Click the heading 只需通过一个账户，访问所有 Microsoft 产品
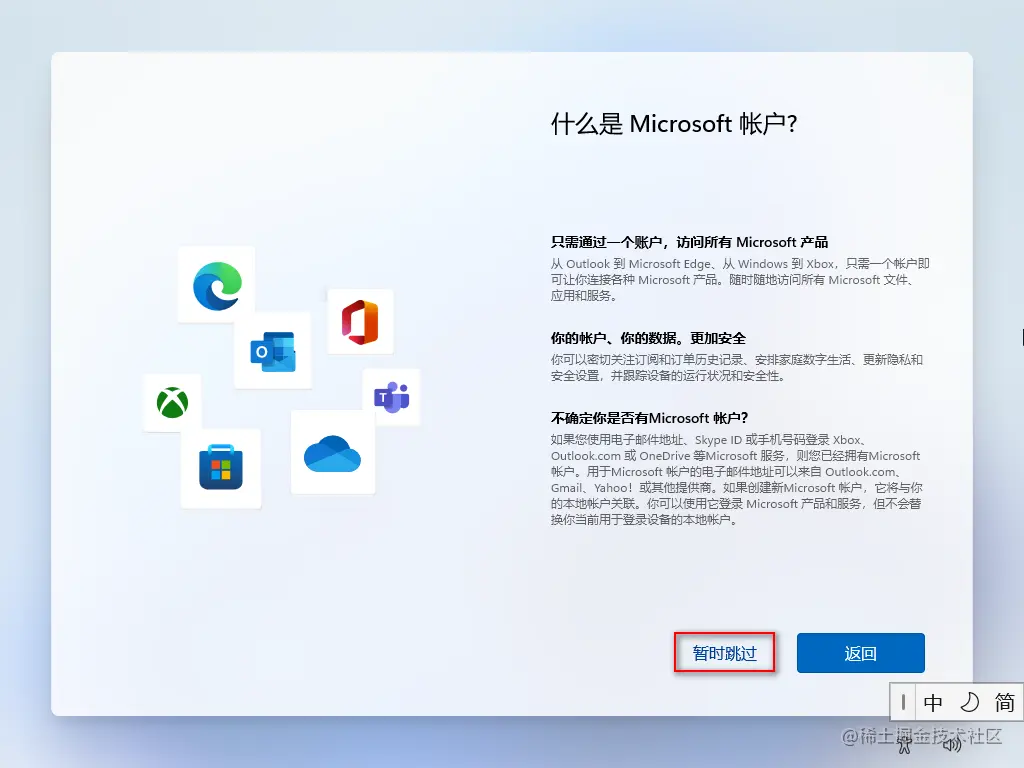This screenshot has height=768, width=1024. coord(689,242)
